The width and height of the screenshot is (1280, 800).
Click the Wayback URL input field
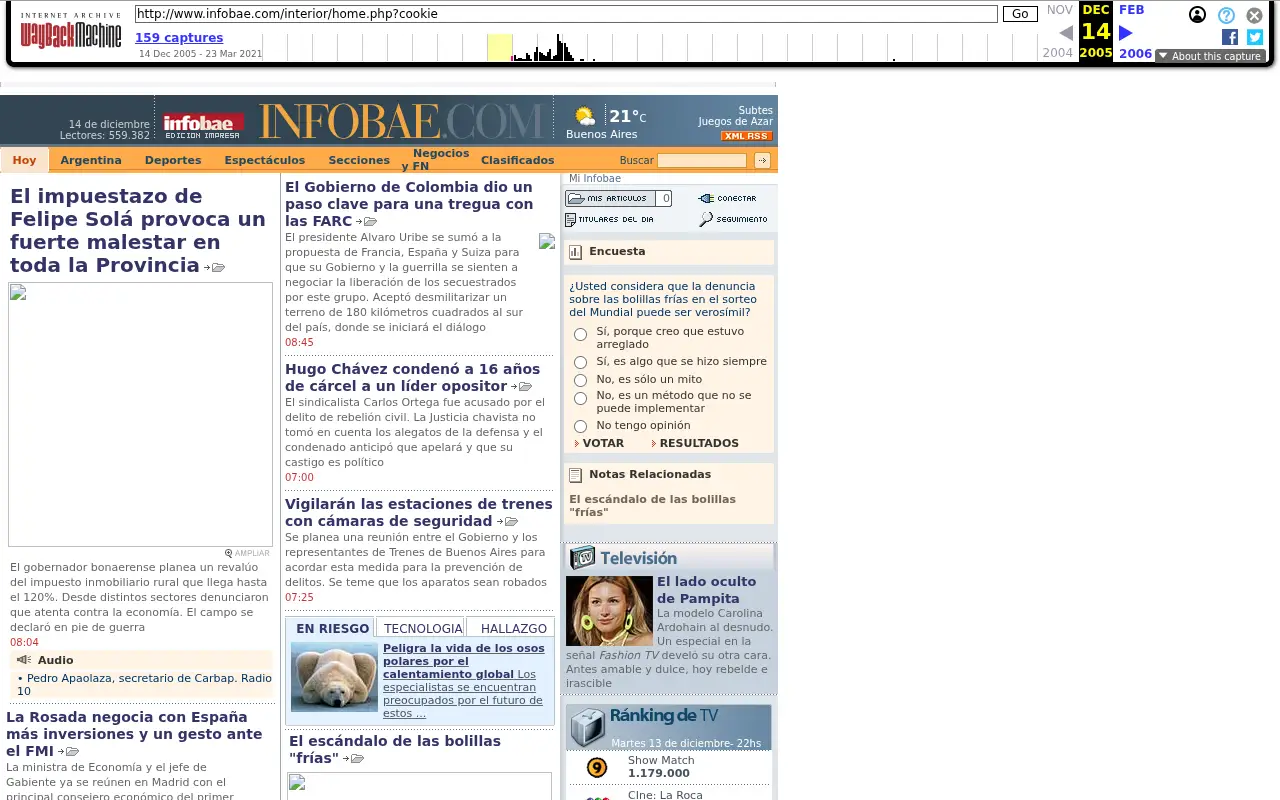[566, 14]
